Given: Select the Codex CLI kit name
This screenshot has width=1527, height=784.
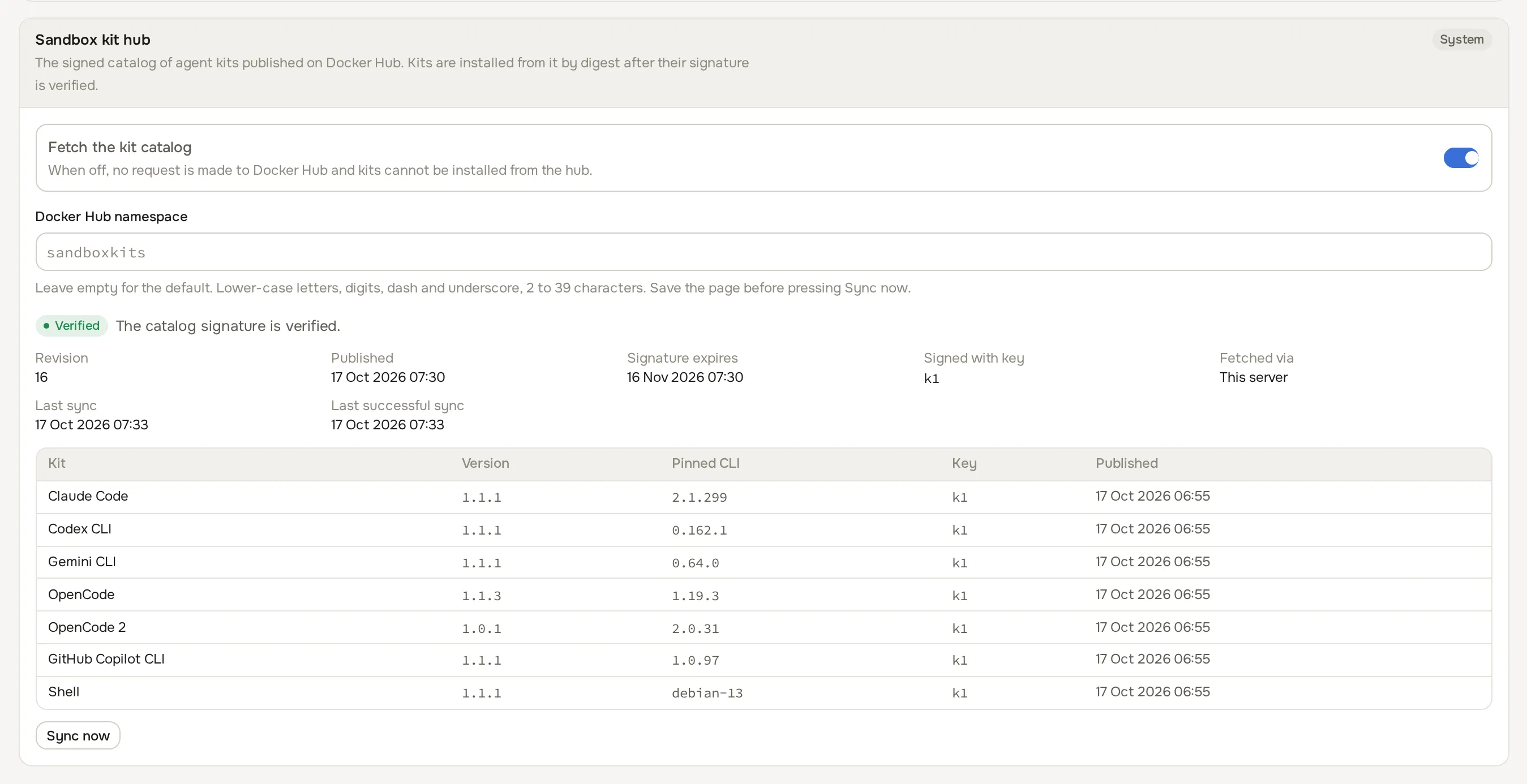Looking at the screenshot, I should [x=79, y=528].
